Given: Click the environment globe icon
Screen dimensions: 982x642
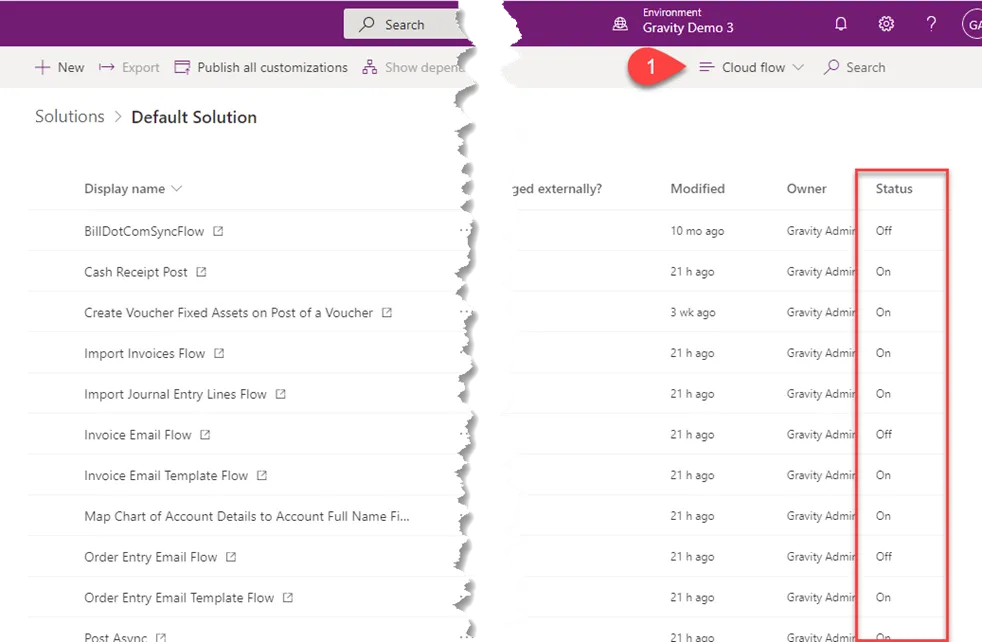Looking at the screenshot, I should click(620, 24).
